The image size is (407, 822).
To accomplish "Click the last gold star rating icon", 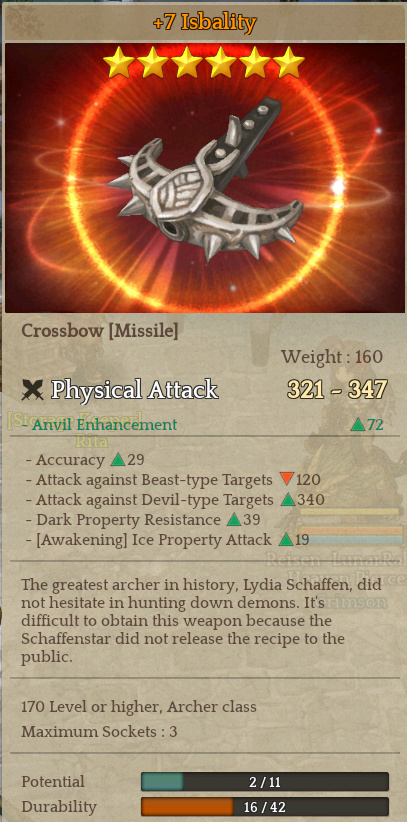I will 289,62.
